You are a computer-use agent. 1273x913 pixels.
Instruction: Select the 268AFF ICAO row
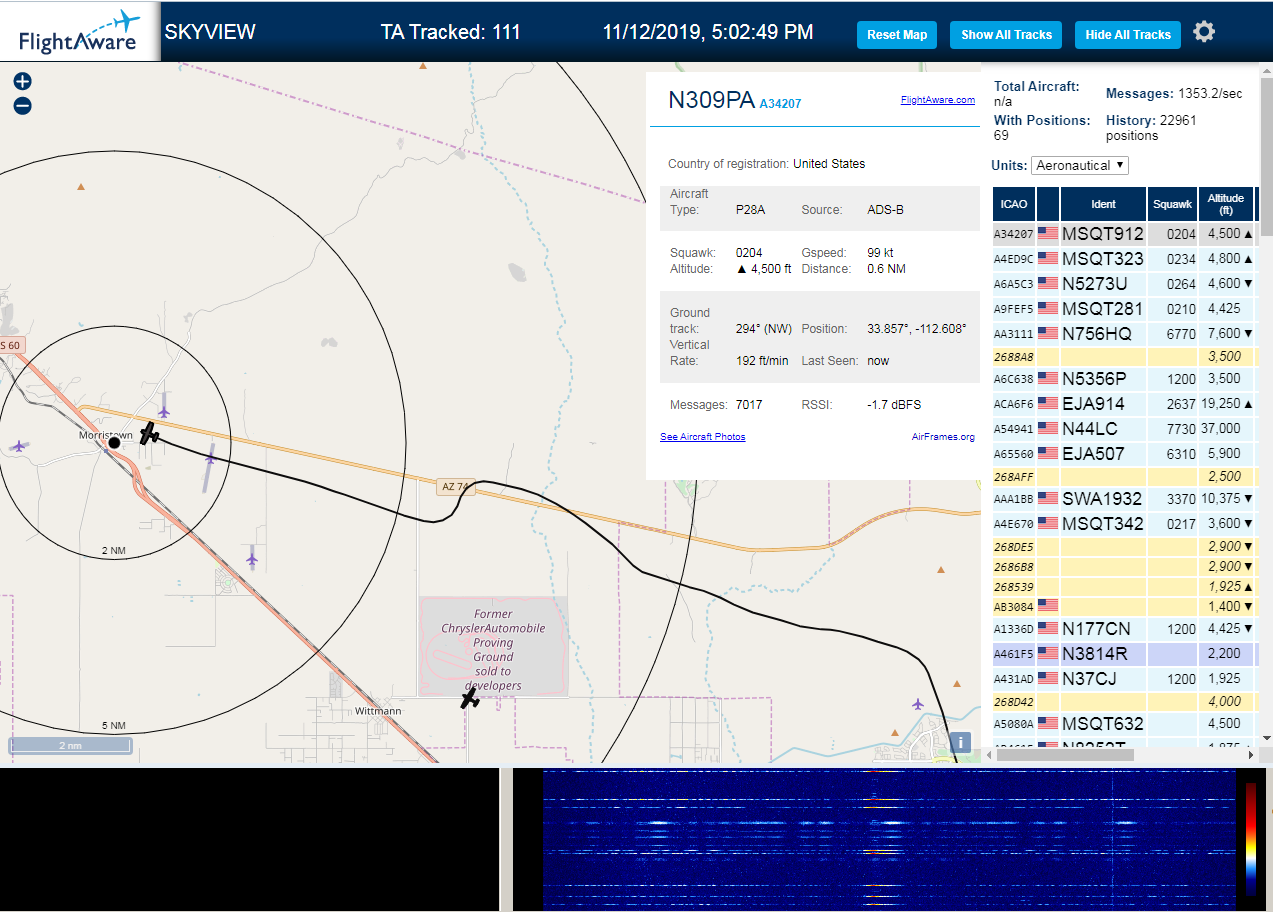(1124, 476)
